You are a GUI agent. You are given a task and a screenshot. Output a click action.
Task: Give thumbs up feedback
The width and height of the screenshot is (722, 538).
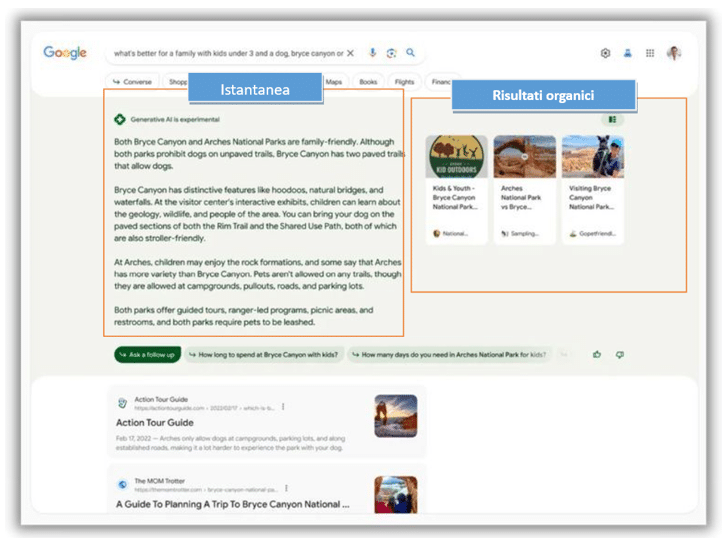coord(597,354)
